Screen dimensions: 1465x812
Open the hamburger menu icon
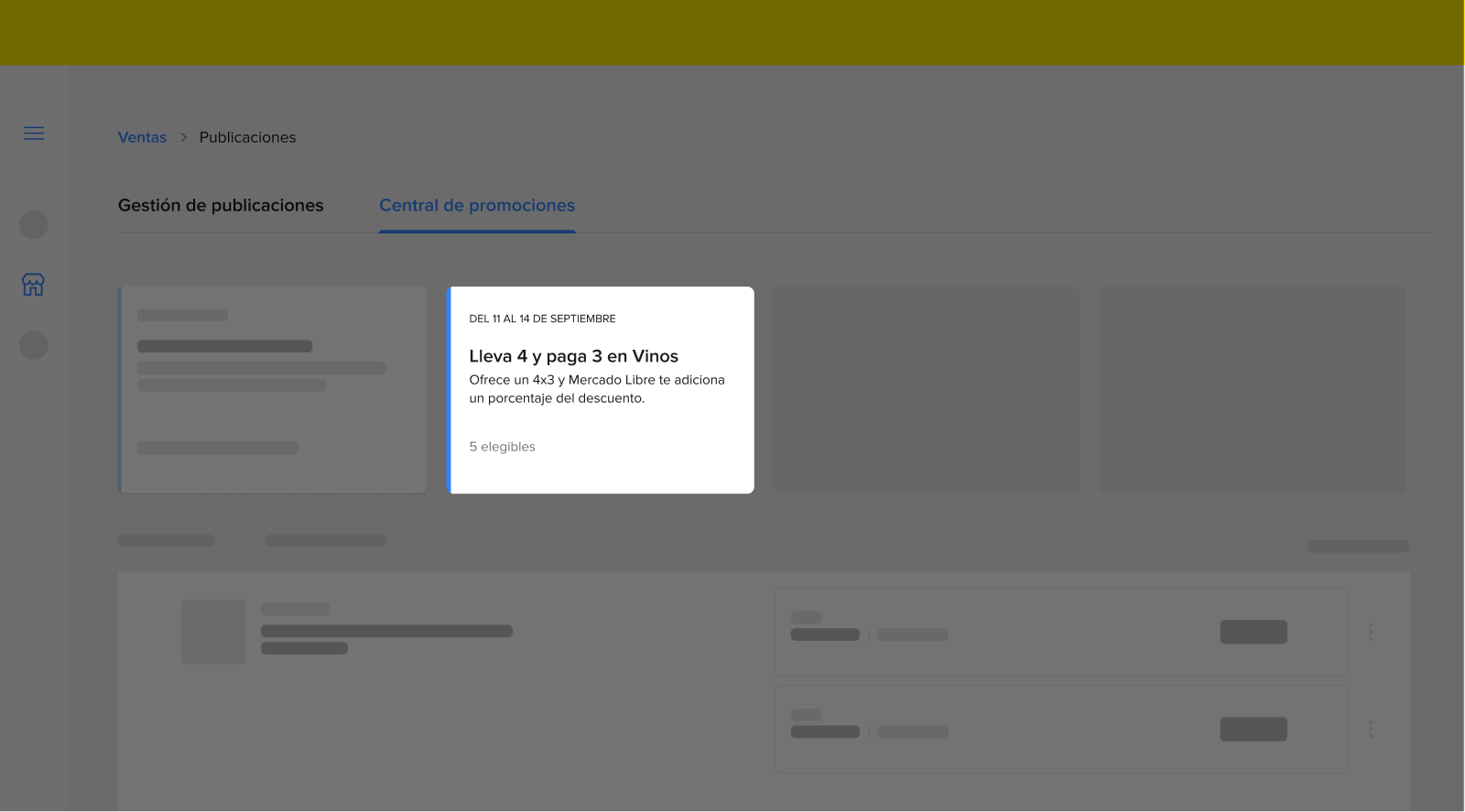tap(34, 134)
